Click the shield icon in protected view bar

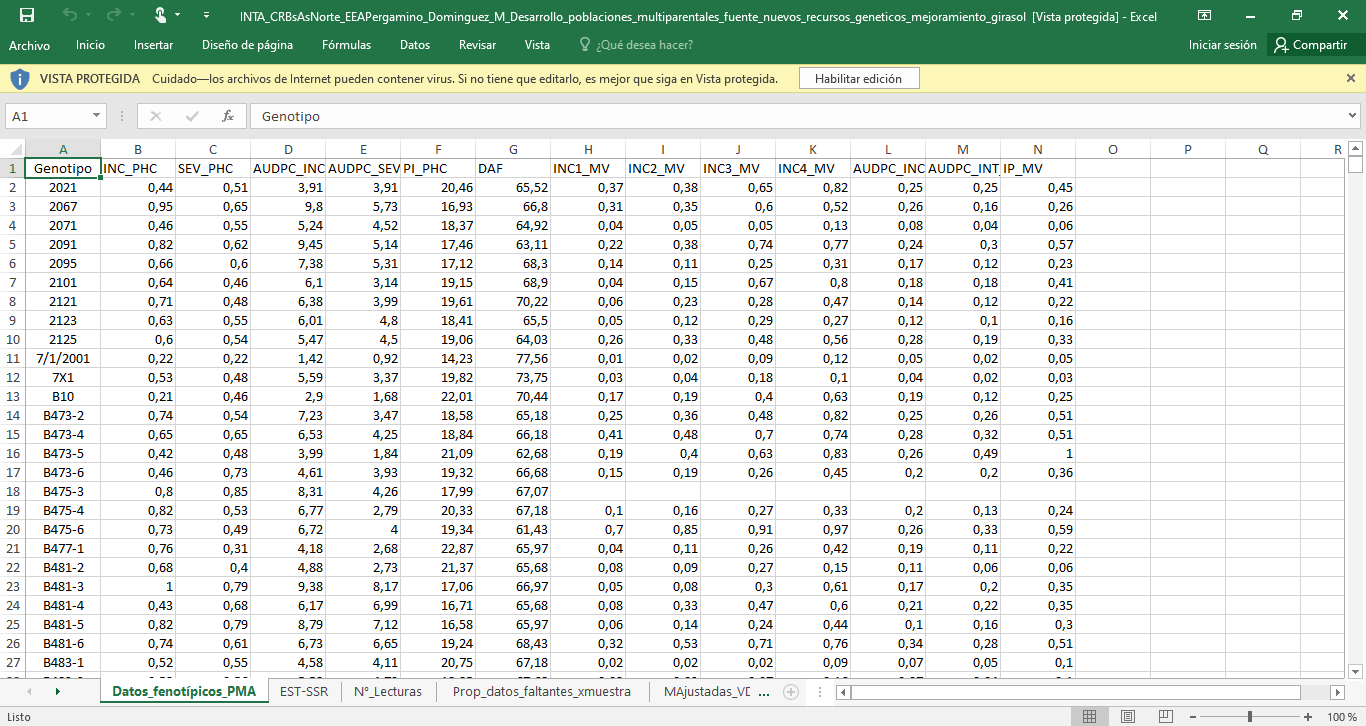(20, 79)
